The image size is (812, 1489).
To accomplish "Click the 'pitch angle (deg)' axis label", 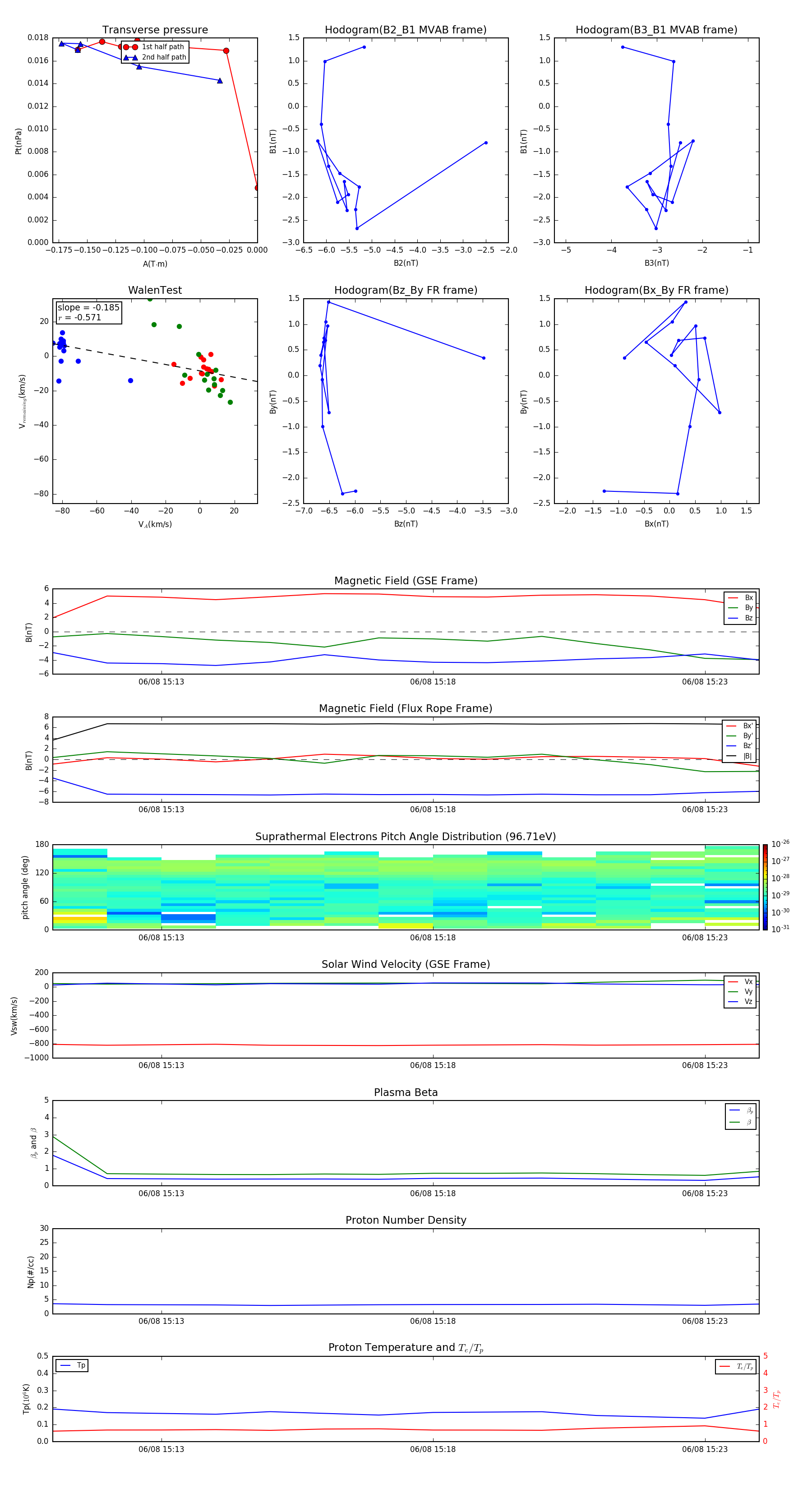I will tap(25, 887).
